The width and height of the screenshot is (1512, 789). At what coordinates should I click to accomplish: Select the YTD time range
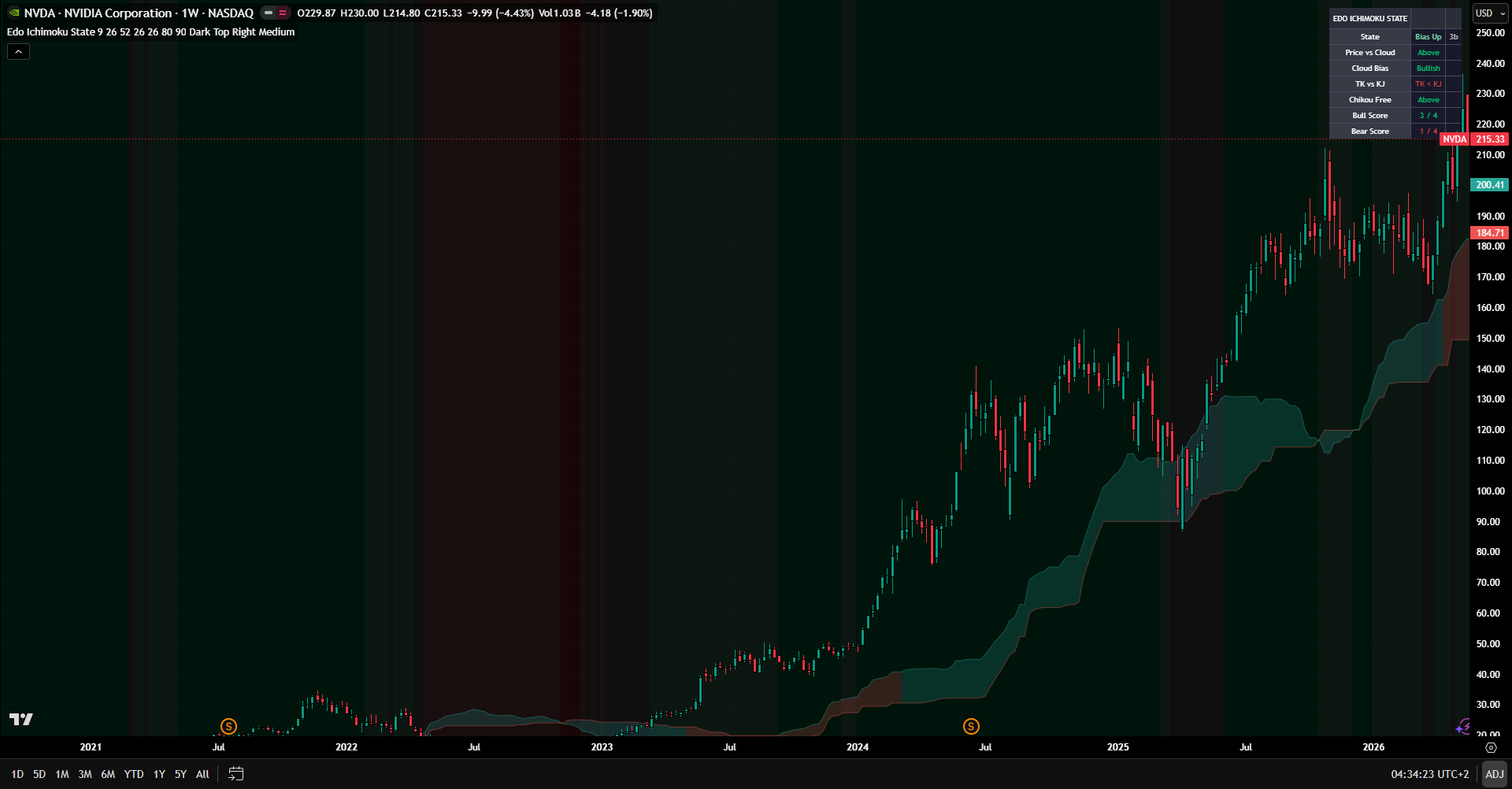[134, 774]
